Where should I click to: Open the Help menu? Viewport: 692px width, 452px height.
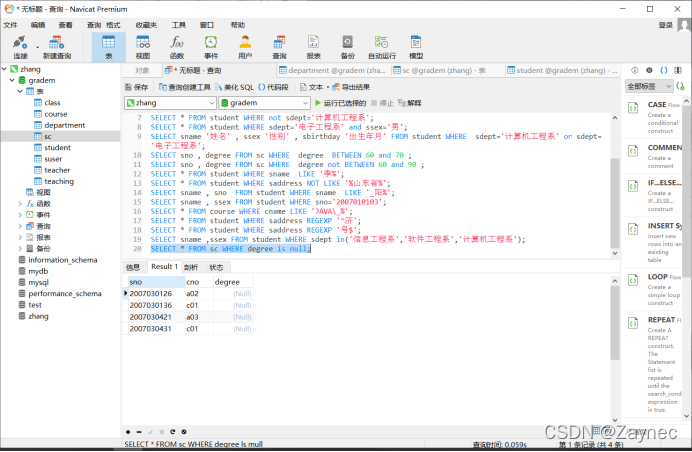point(238,25)
